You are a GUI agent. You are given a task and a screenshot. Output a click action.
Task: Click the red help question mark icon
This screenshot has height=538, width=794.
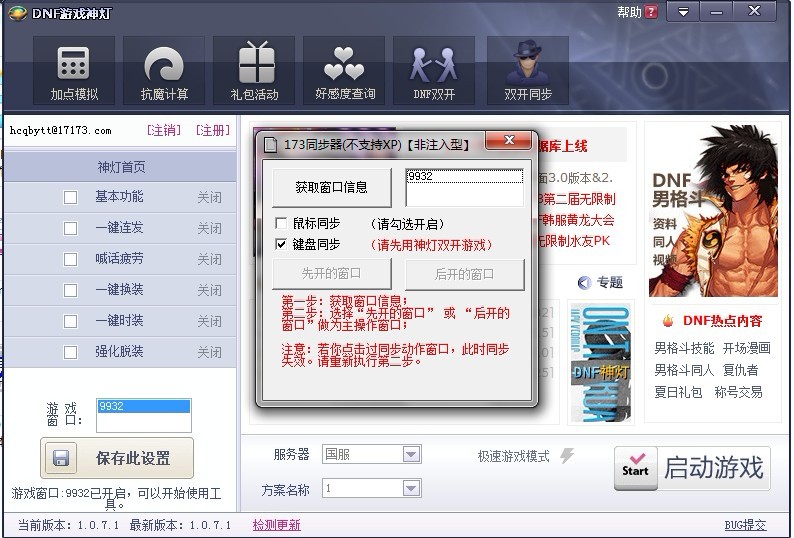tap(652, 13)
